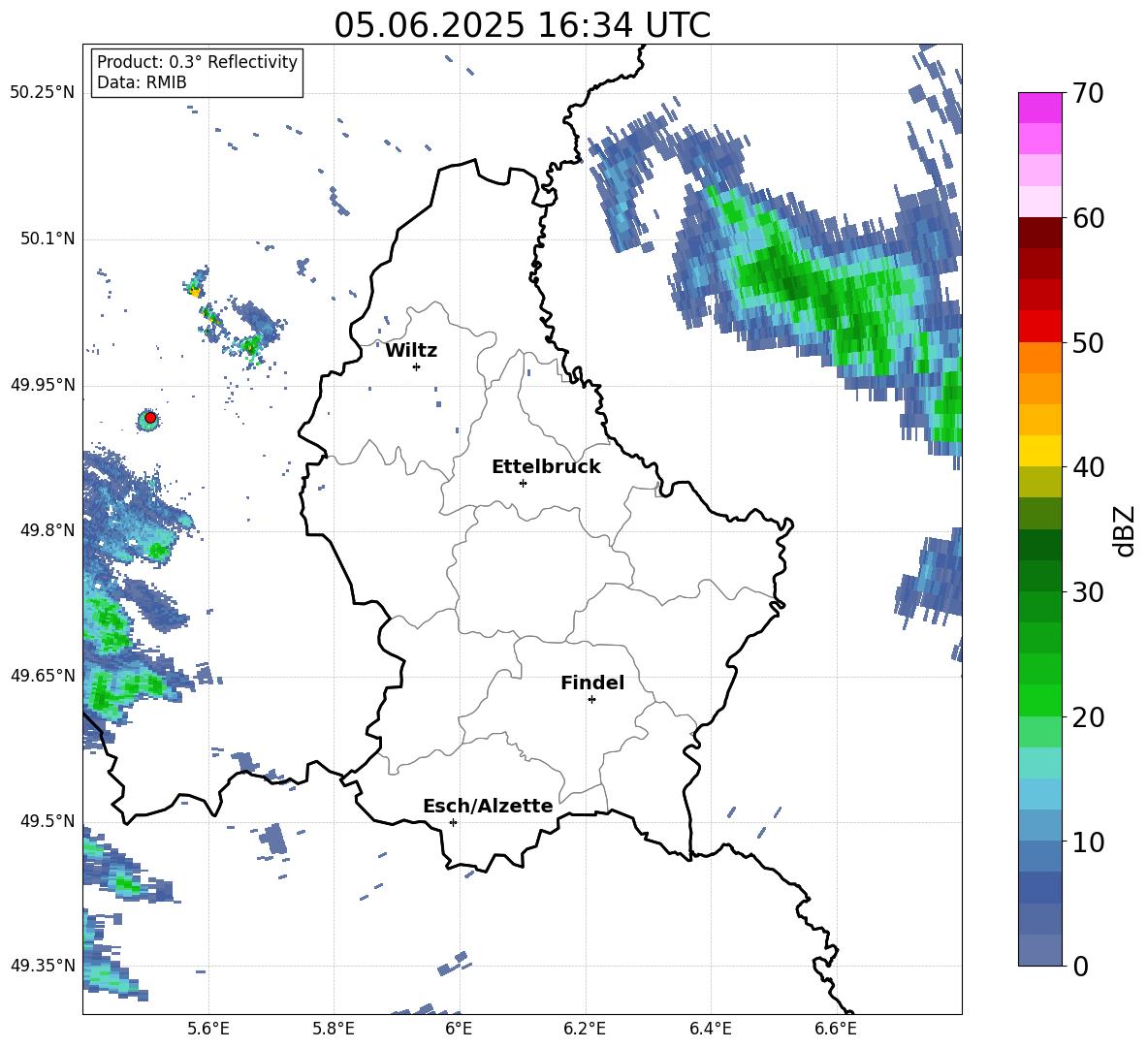Click the Ettelbruck city label
The image size is (1148, 1048).
click(546, 467)
